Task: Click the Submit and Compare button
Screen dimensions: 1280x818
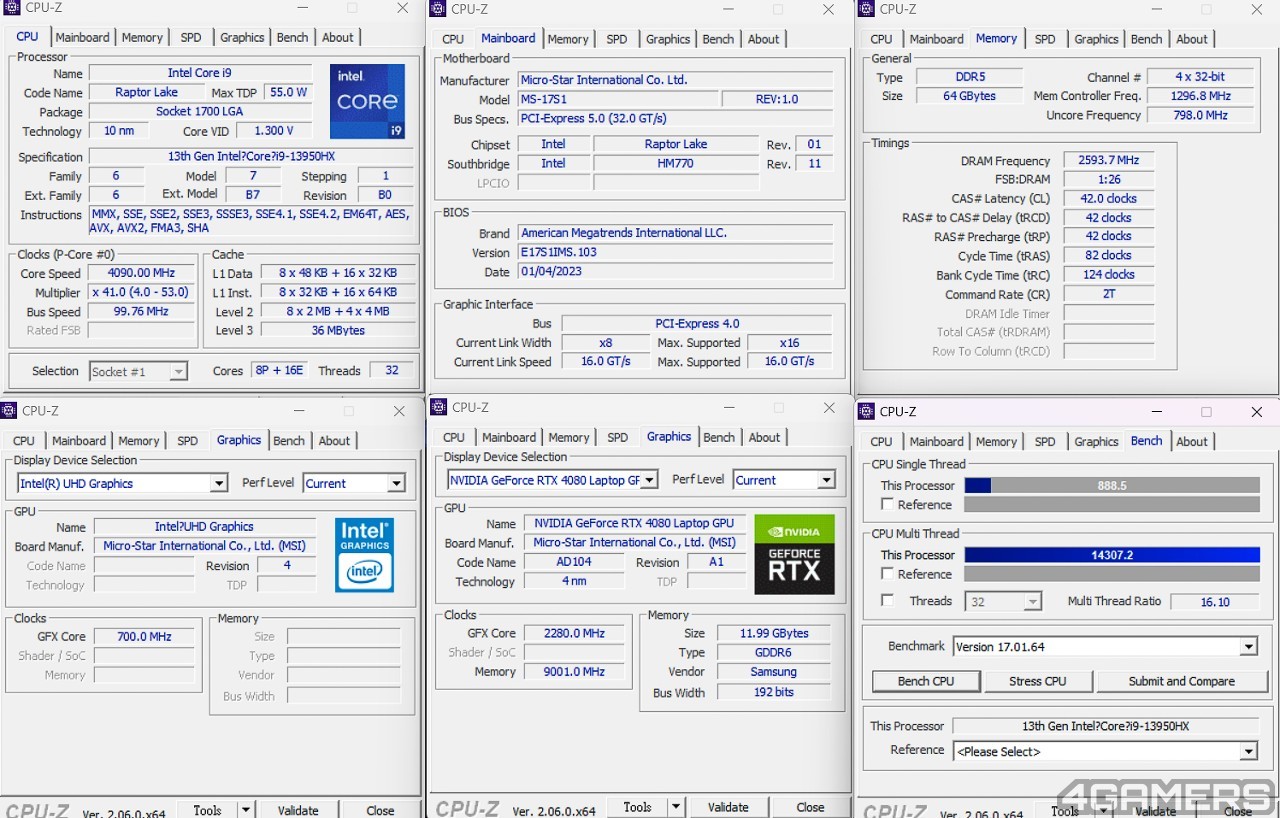Action: click(x=1182, y=681)
